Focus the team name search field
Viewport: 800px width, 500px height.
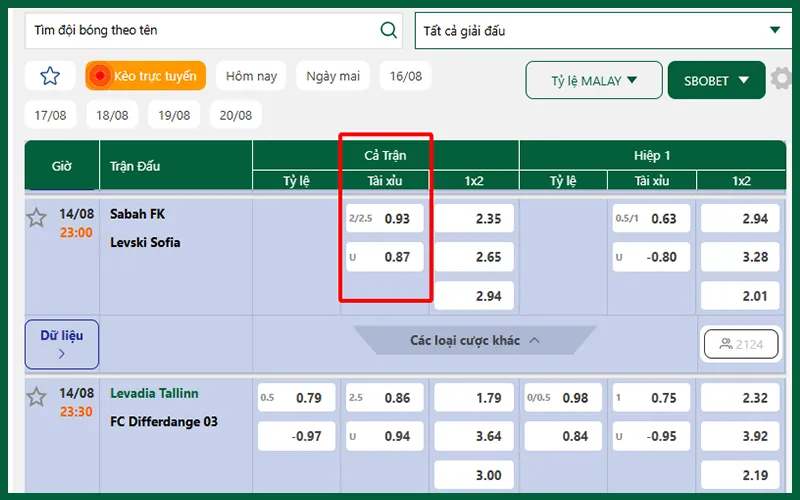coord(214,31)
